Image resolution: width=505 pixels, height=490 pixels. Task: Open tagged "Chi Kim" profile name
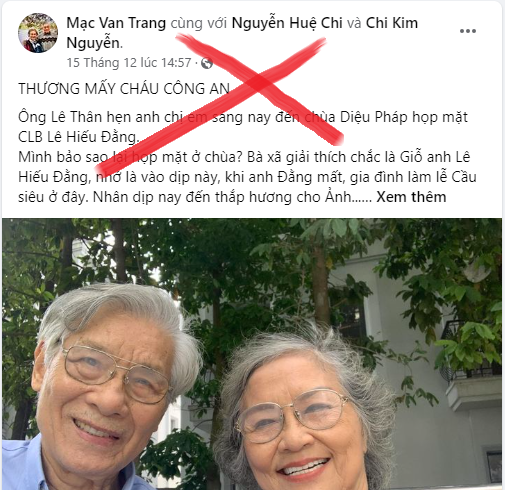click(x=392, y=23)
